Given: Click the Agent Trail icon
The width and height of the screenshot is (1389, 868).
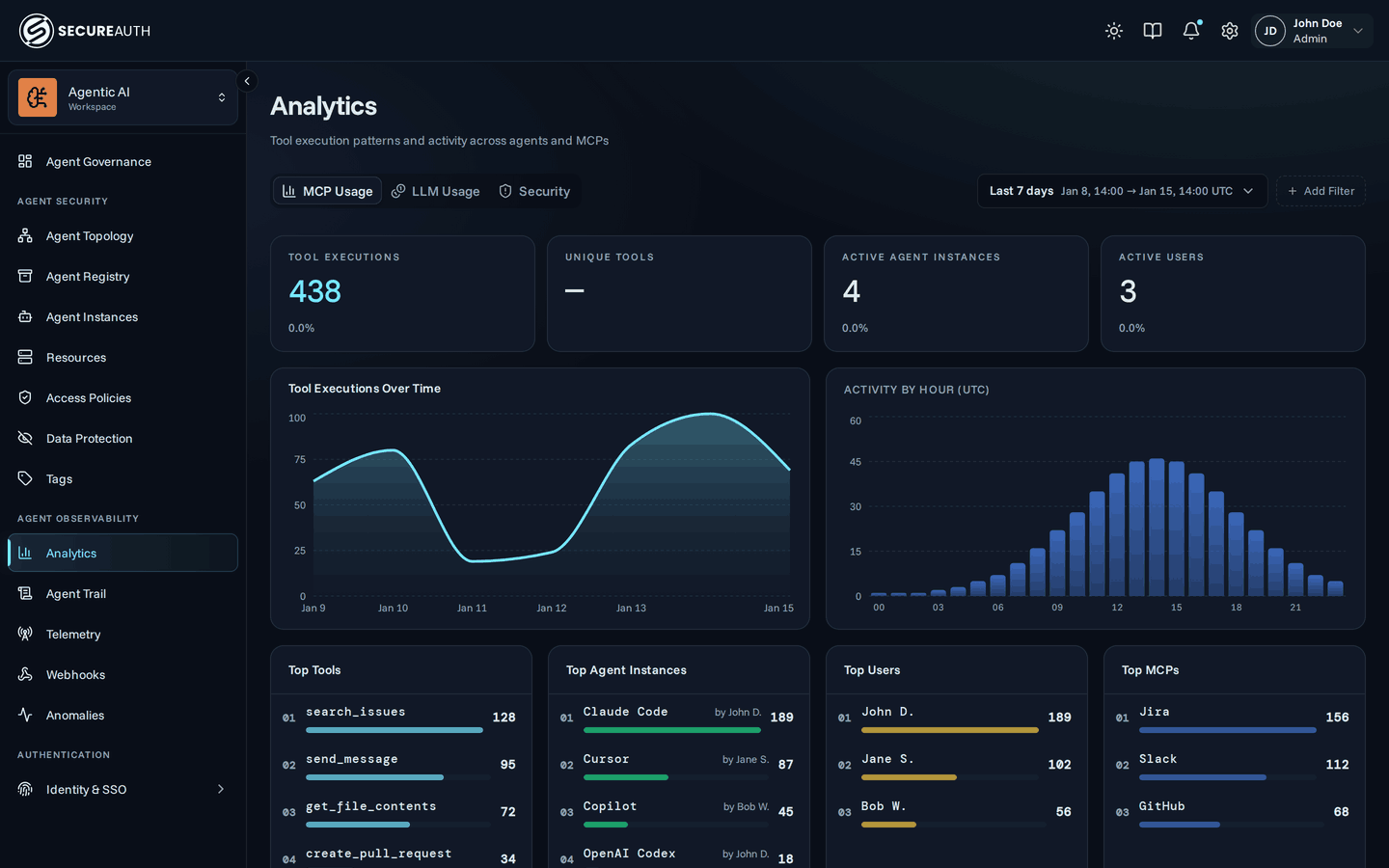Looking at the screenshot, I should click(x=25, y=593).
